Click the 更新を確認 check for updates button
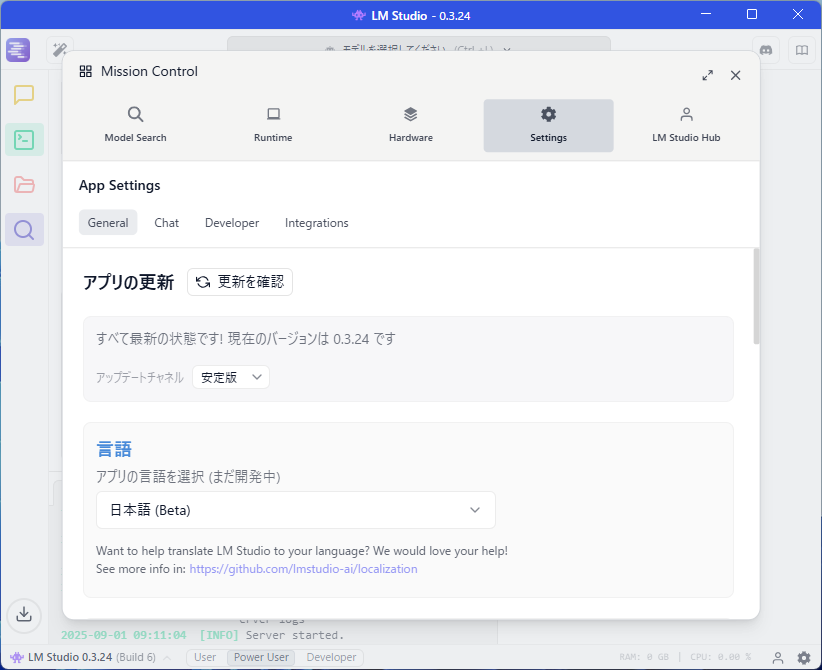The image size is (822, 670). click(240, 282)
